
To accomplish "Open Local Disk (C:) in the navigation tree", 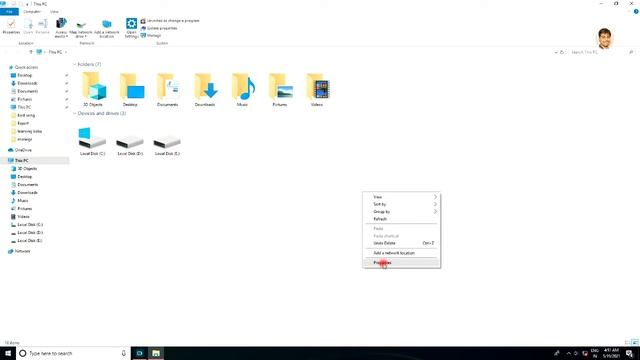I will point(30,225).
